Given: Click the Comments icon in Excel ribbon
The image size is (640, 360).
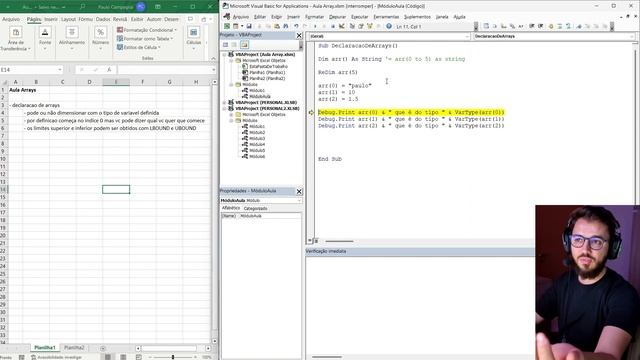Looking at the screenshot, I should click(190, 19).
